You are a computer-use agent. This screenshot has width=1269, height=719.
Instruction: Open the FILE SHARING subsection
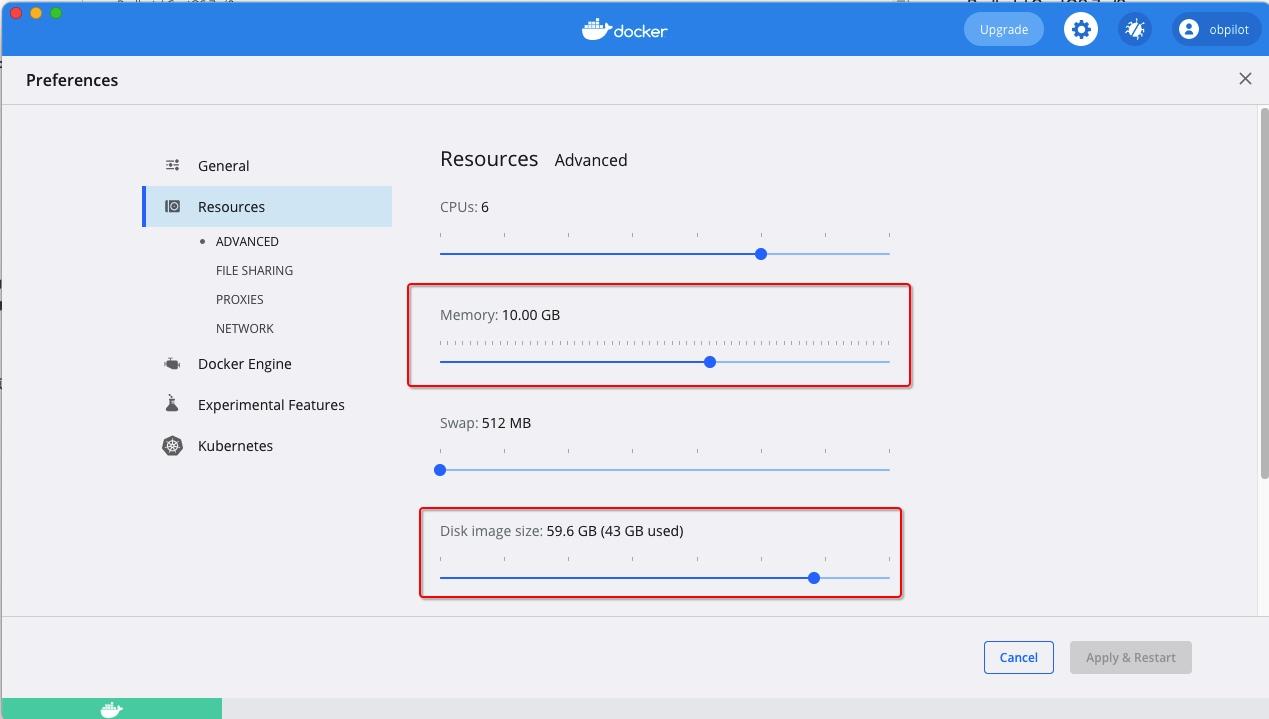[x=254, y=270]
